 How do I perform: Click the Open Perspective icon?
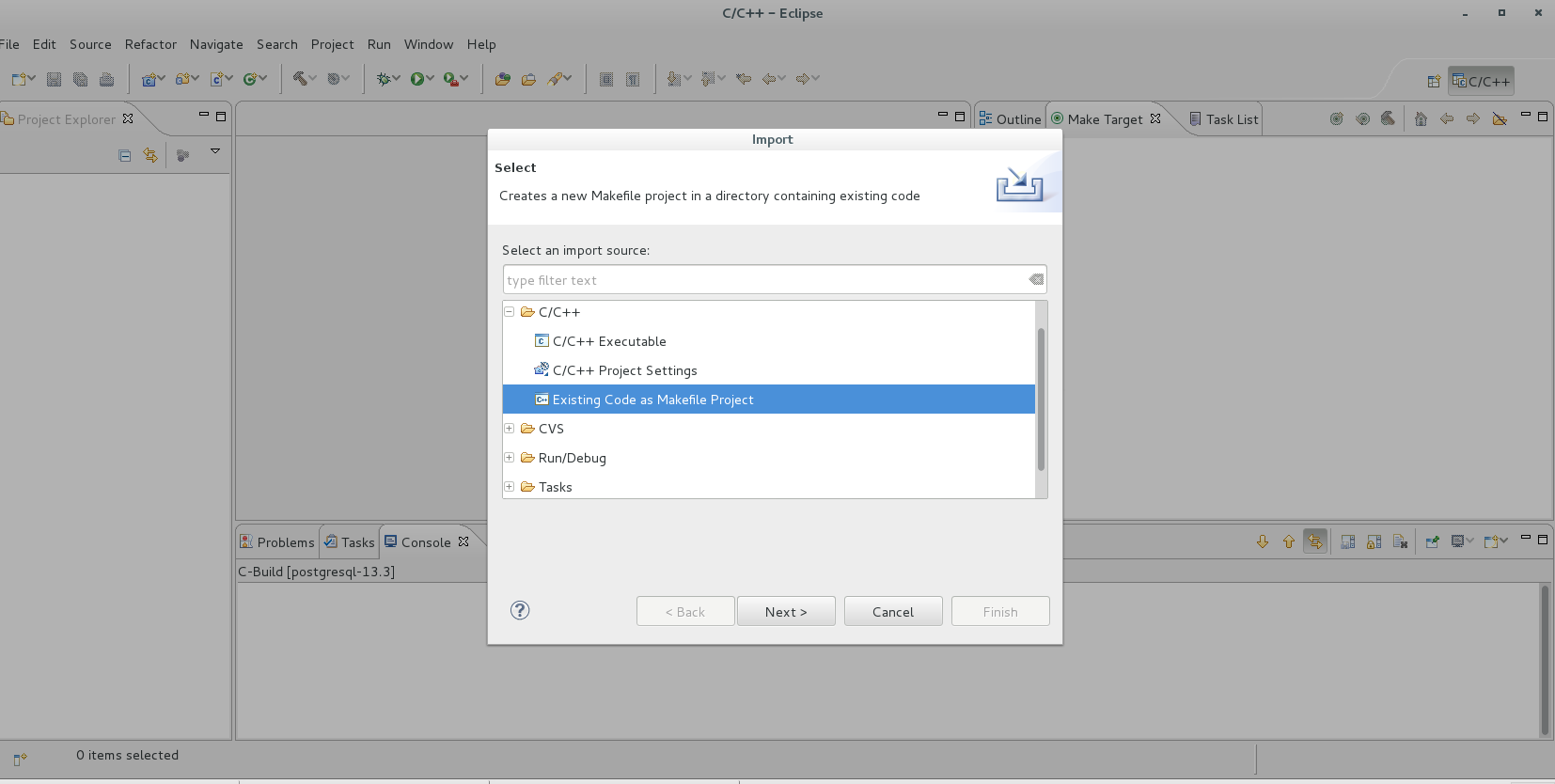[x=1434, y=82]
